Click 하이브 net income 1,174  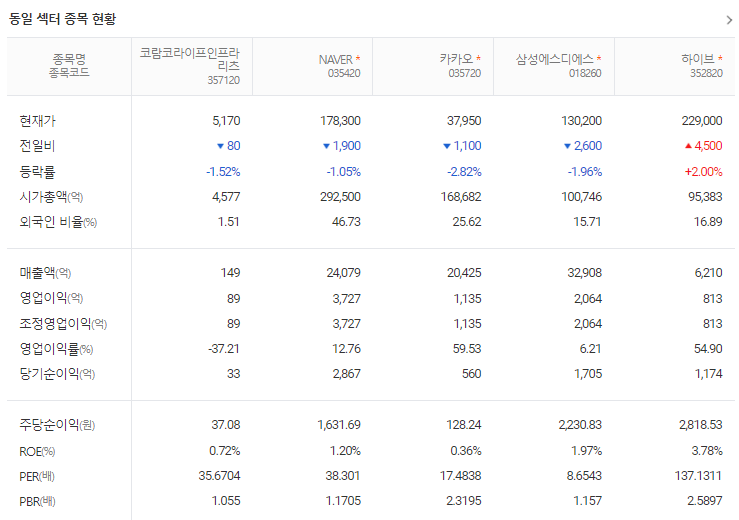pyautogui.click(x=708, y=374)
